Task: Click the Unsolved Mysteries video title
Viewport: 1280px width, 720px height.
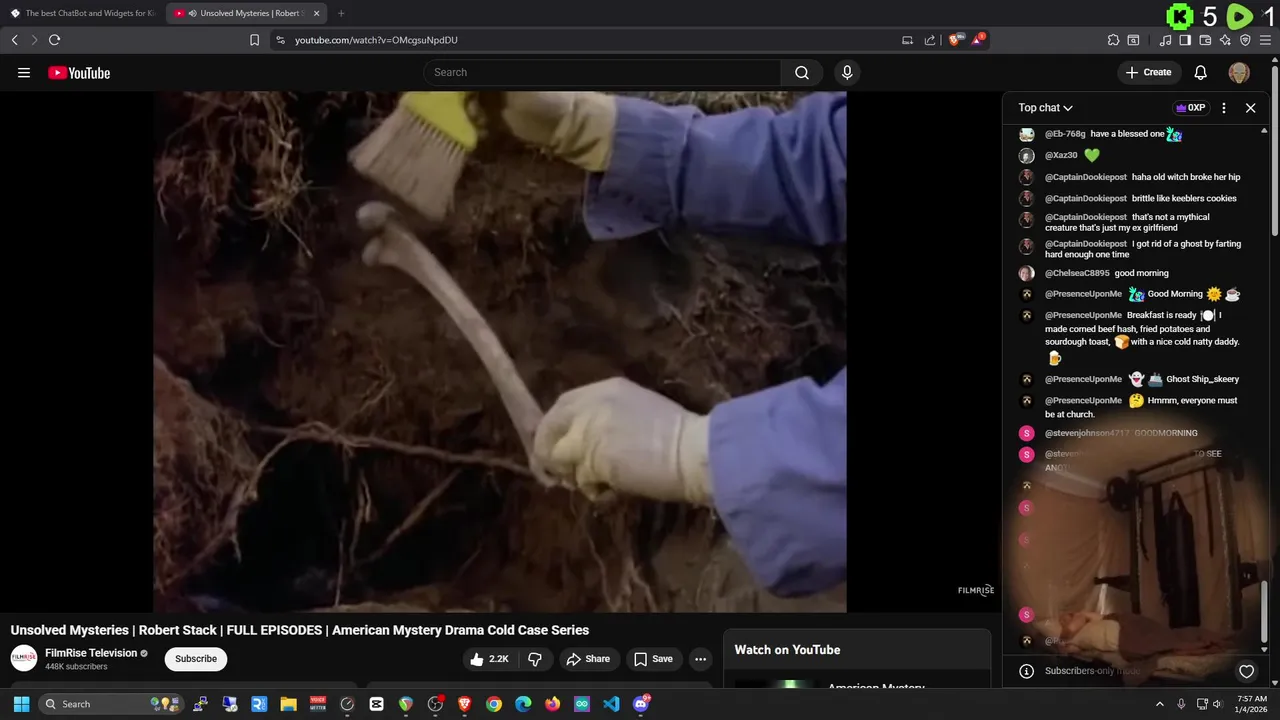Action: [300, 630]
